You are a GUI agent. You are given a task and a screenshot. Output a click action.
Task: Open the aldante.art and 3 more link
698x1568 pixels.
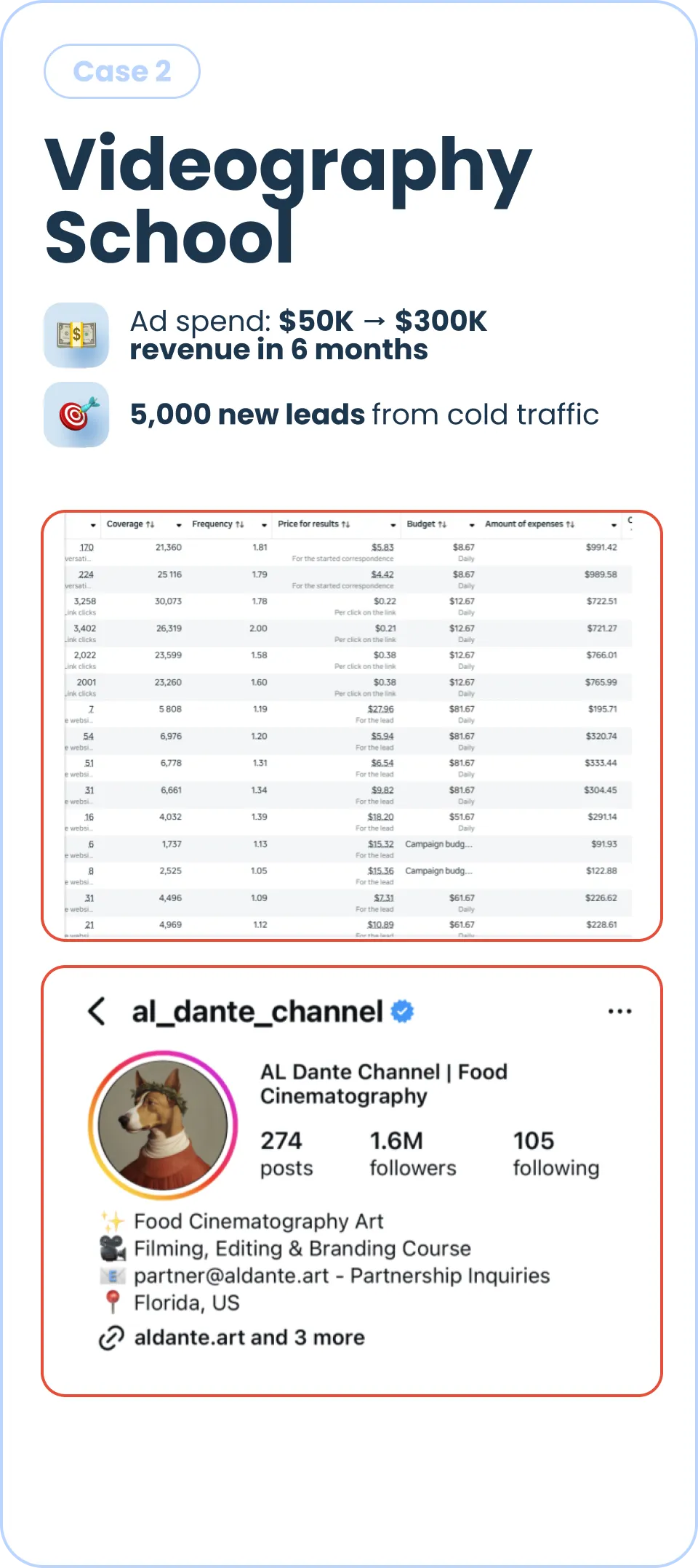coord(249,1337)
